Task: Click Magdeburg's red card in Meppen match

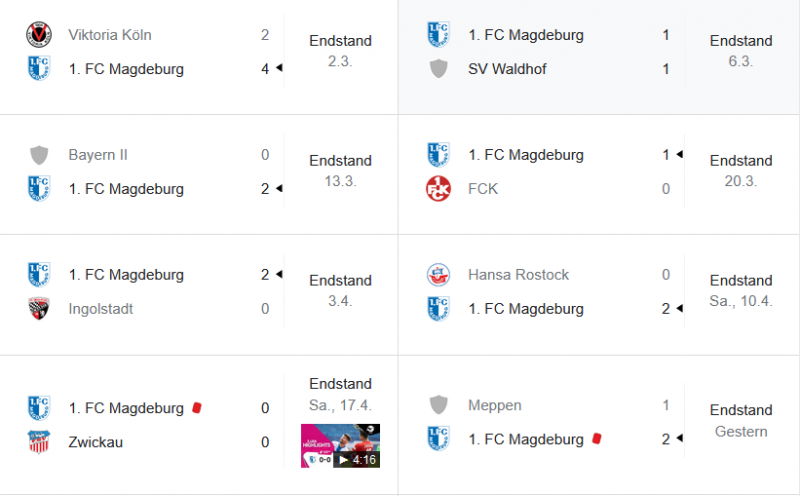Action: [596, 439]
